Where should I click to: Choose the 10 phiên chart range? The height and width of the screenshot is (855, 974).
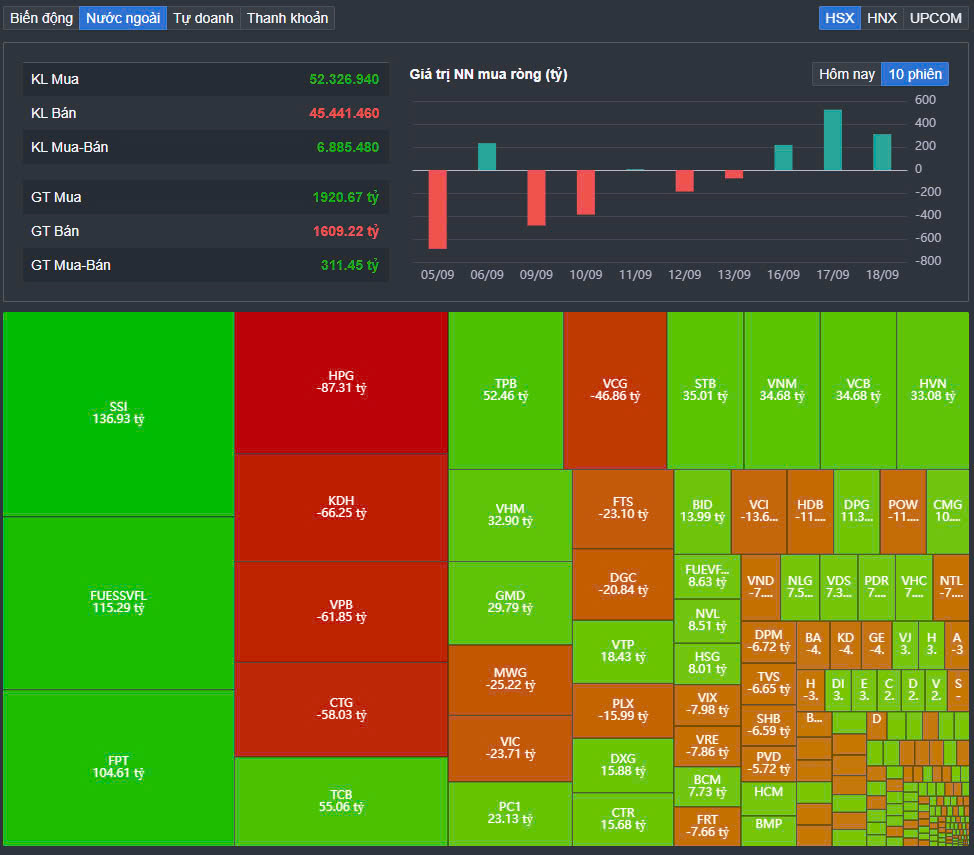tap(915, 74)
